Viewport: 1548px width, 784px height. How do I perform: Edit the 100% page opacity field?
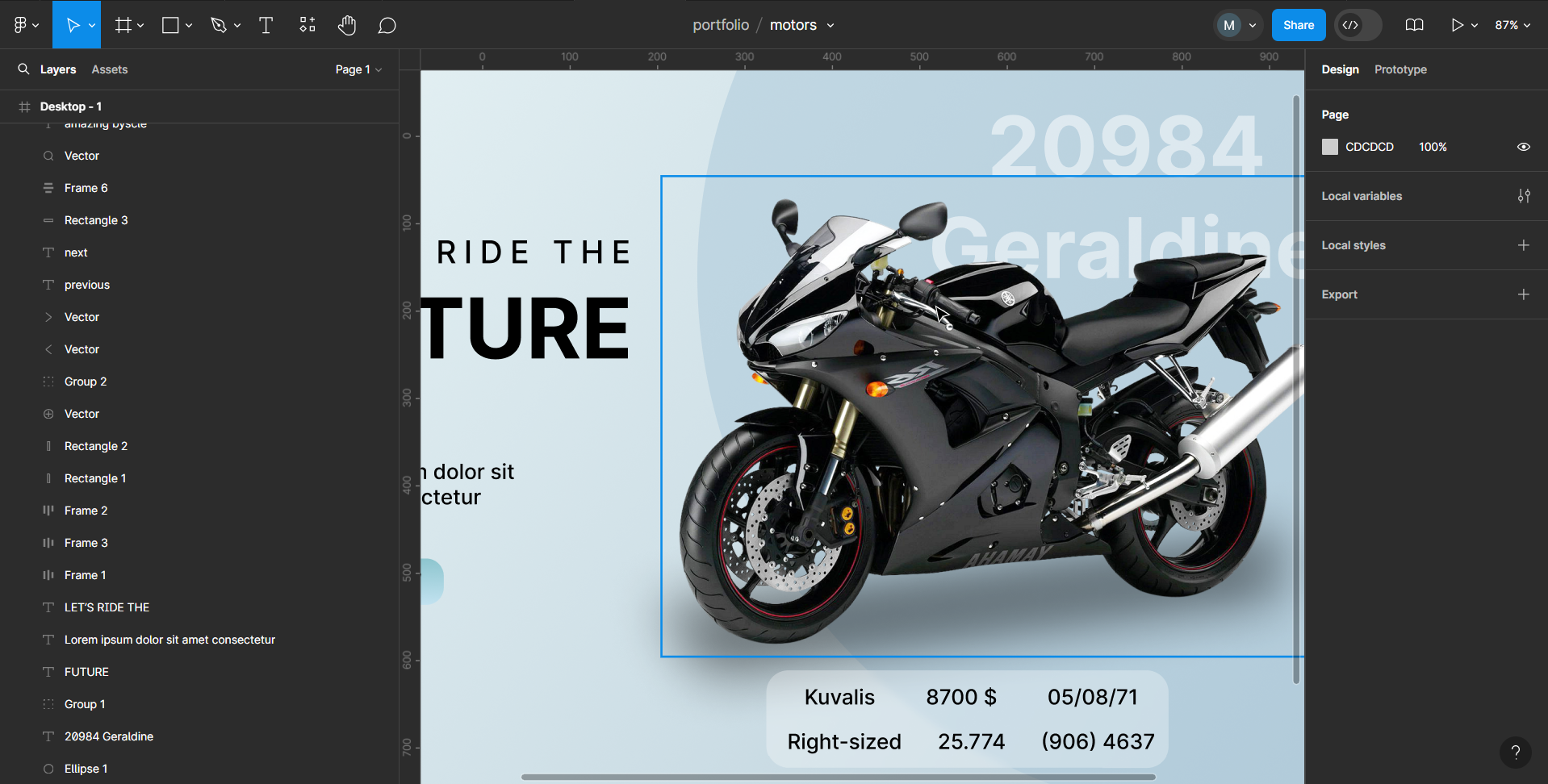pos(1433,147)
